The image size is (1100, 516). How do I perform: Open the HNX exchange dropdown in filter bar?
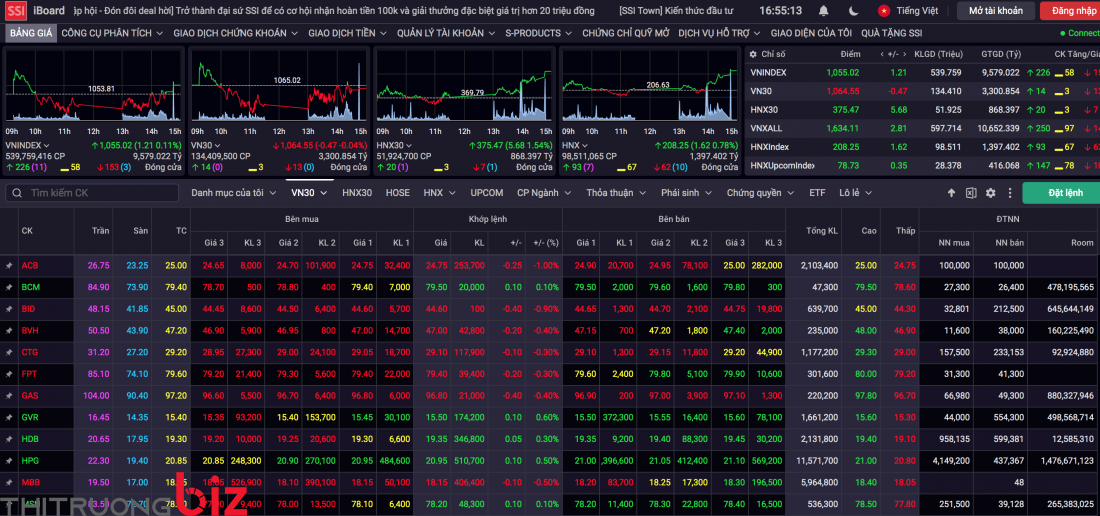pyautogui.click(x=438, y=193)
